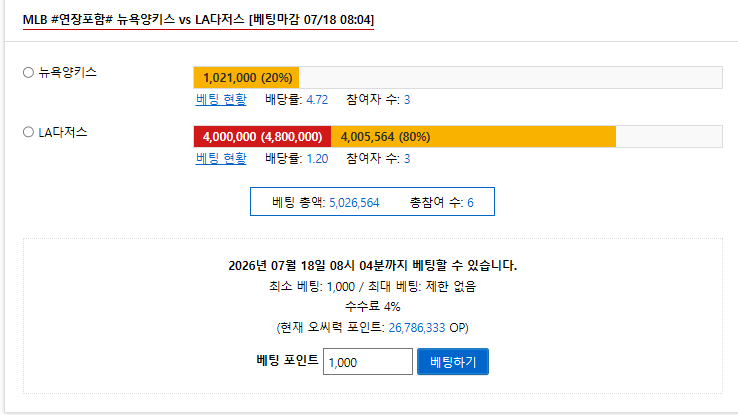Click the MLB 뉴욕양키스 vs LA다저스 title
This screenshot has height=415, width=738.
[198, 20]
